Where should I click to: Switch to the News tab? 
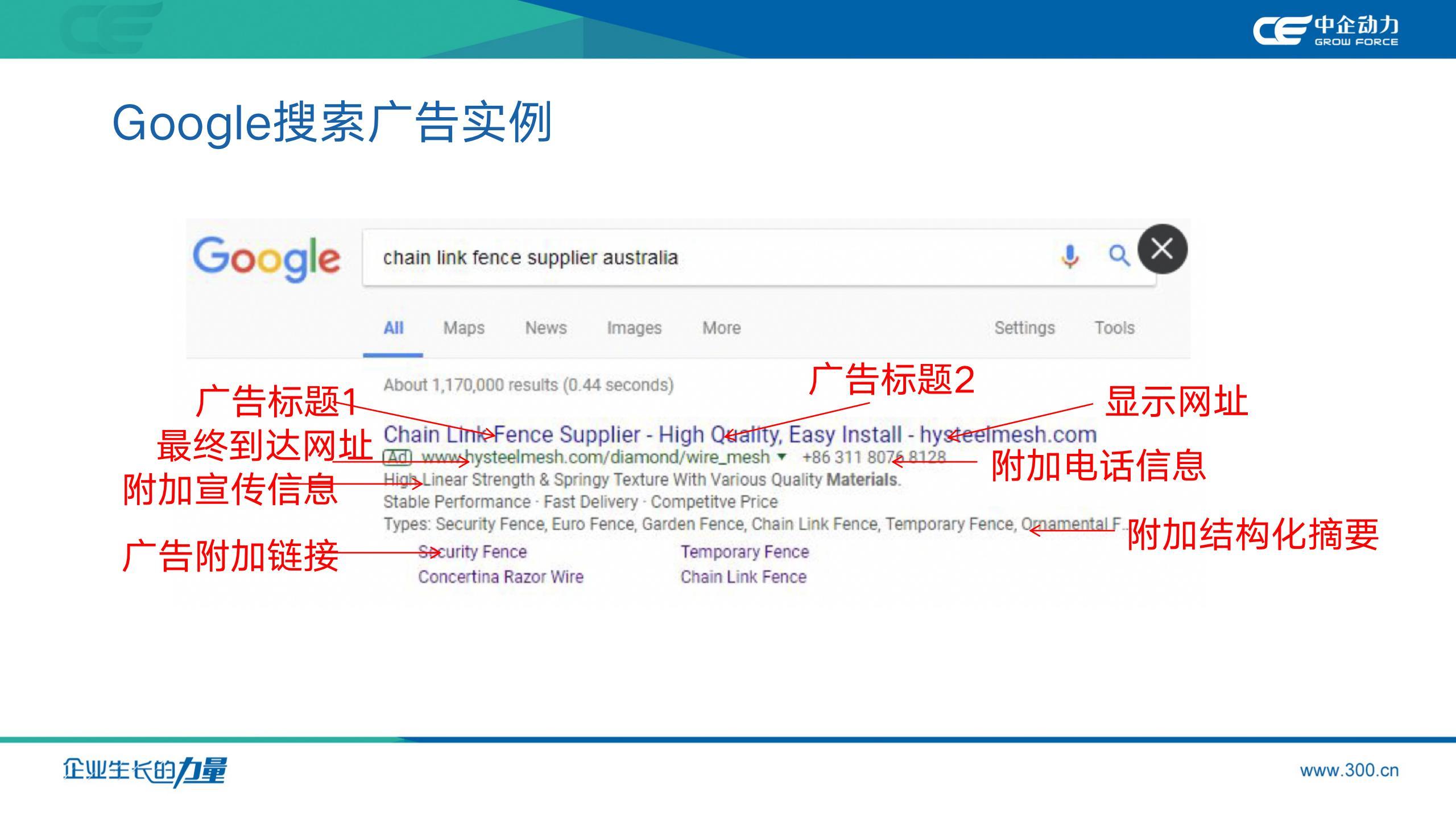tap(546, 328)
